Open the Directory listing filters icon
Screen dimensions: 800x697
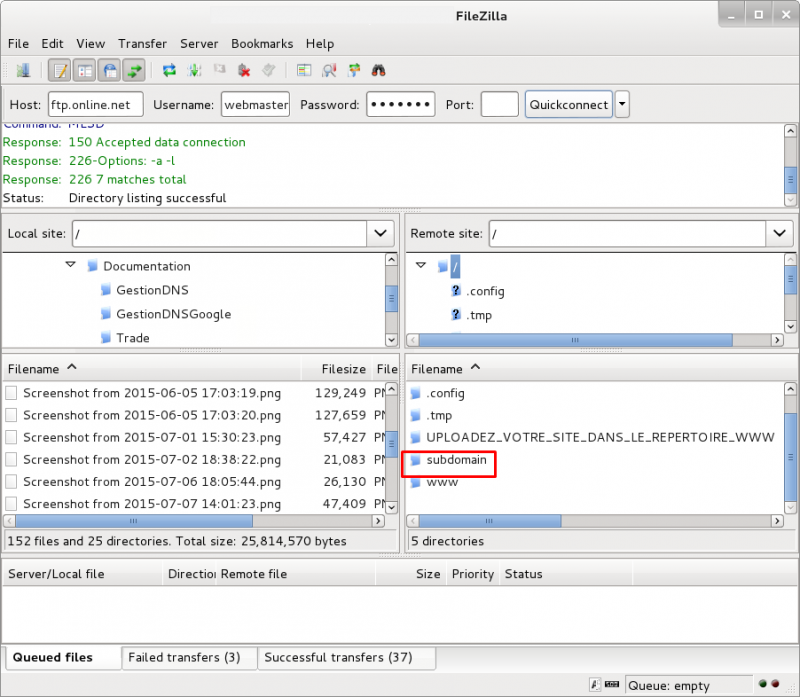coord(304,70)
